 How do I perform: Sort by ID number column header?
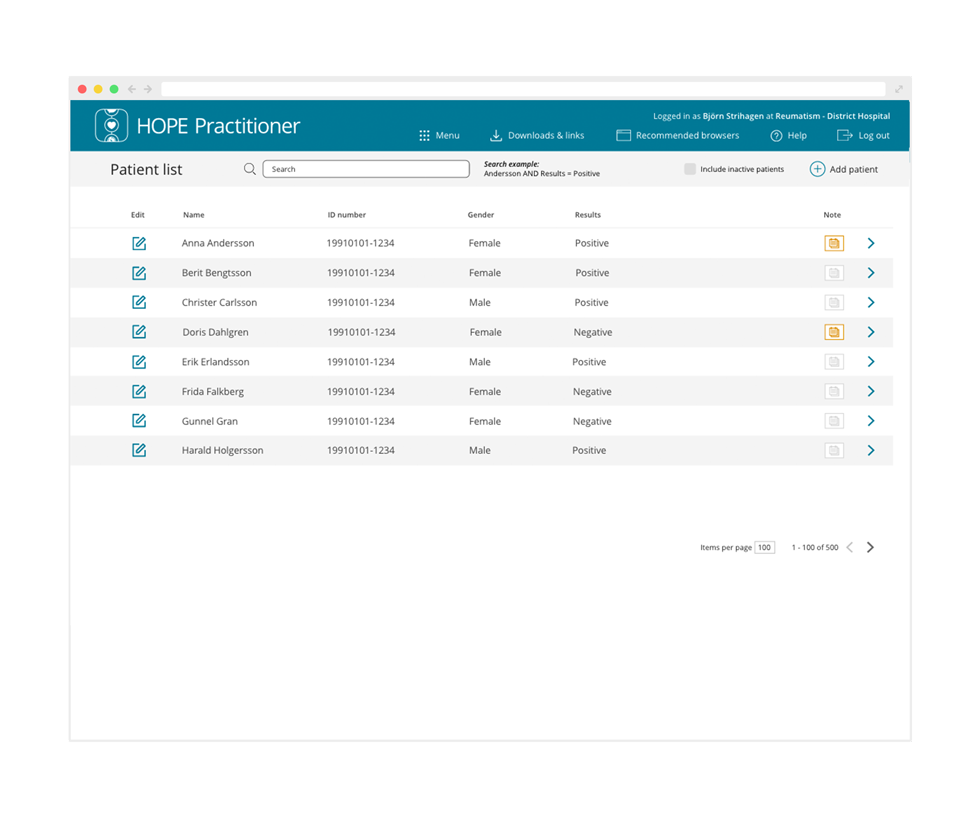tap(347, 215)
